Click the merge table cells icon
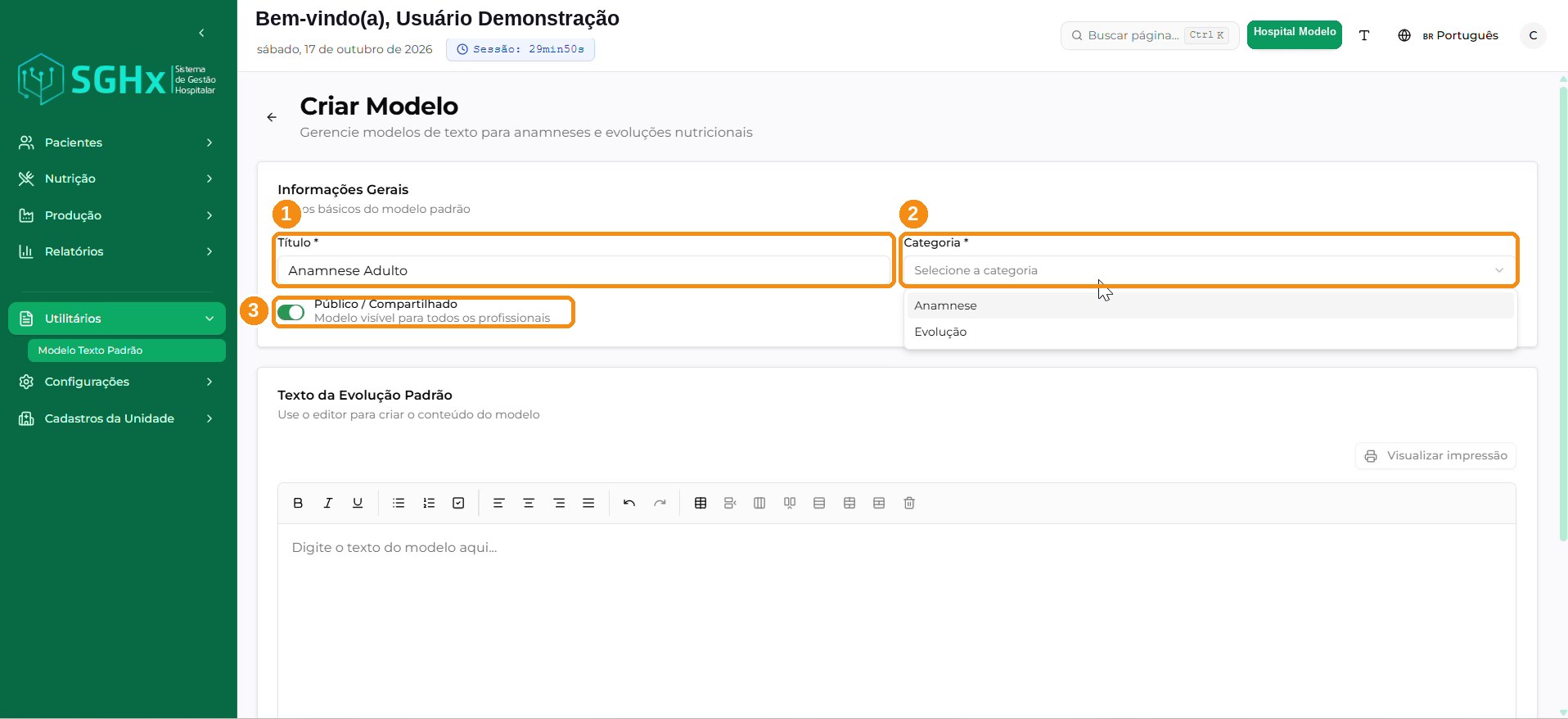The image size is (1568, 719). (x=849, y=503)
